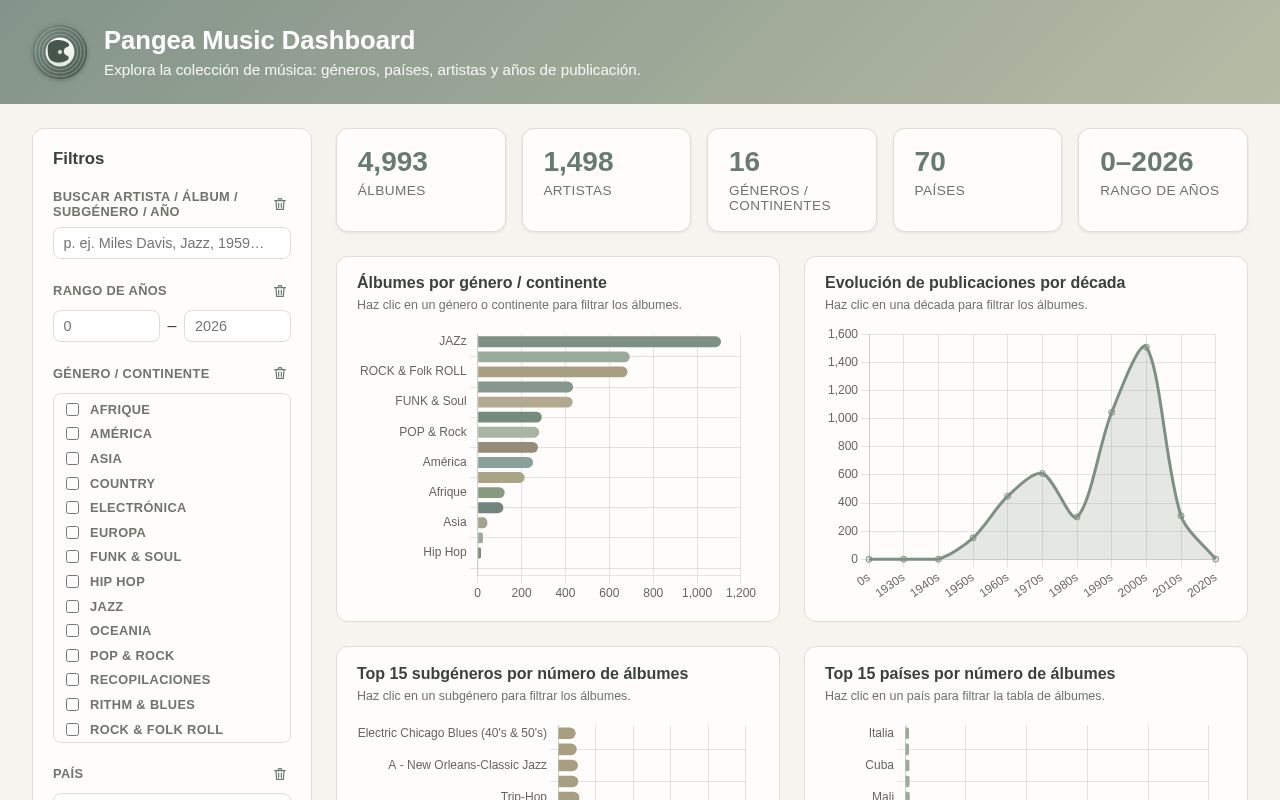This screenshot has width=1280, height=800.
Task: Check the AMÉRICA checkbox
Action: pyautogui.click(x=72, y=433)
